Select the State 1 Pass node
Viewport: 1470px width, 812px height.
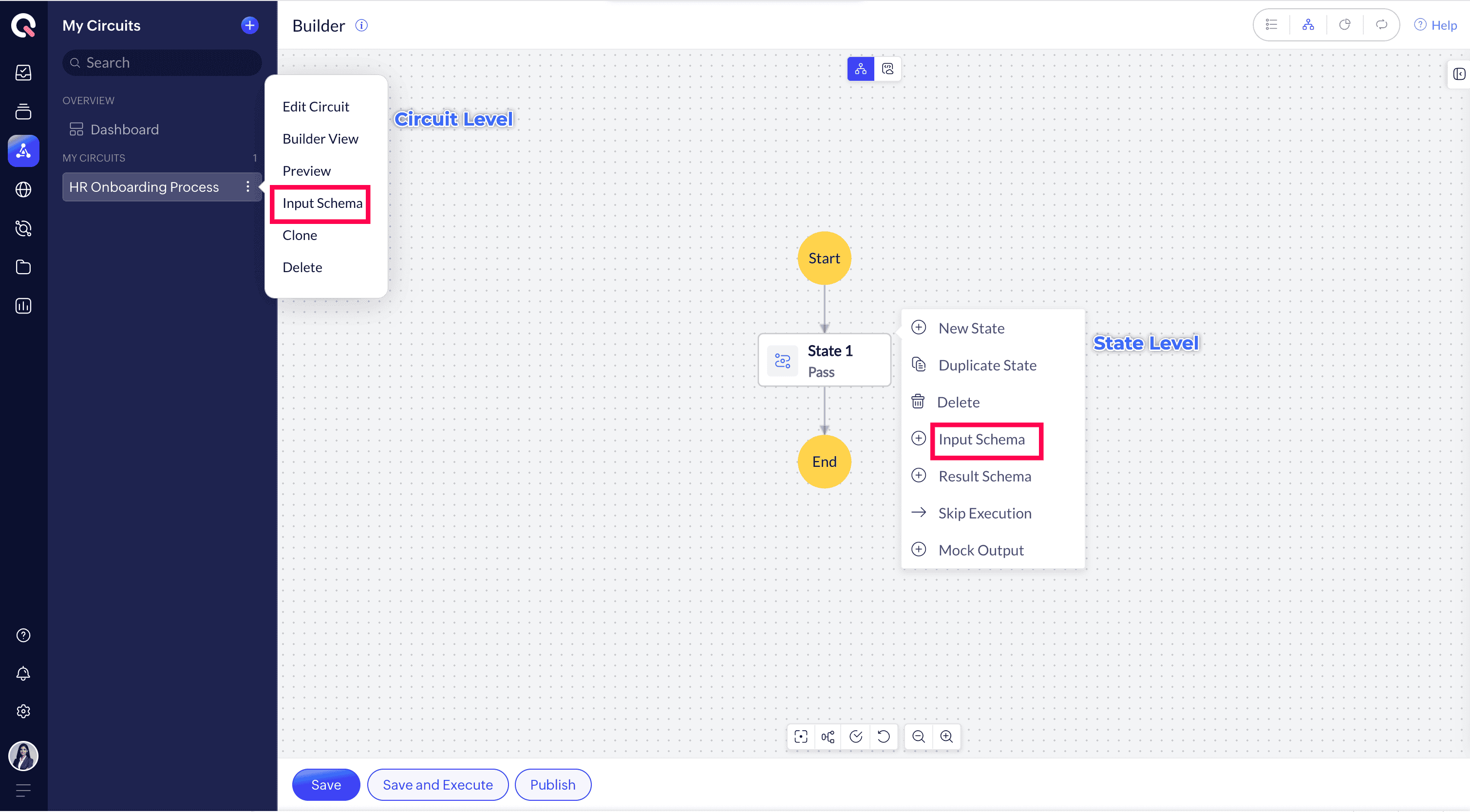[824, 360]
